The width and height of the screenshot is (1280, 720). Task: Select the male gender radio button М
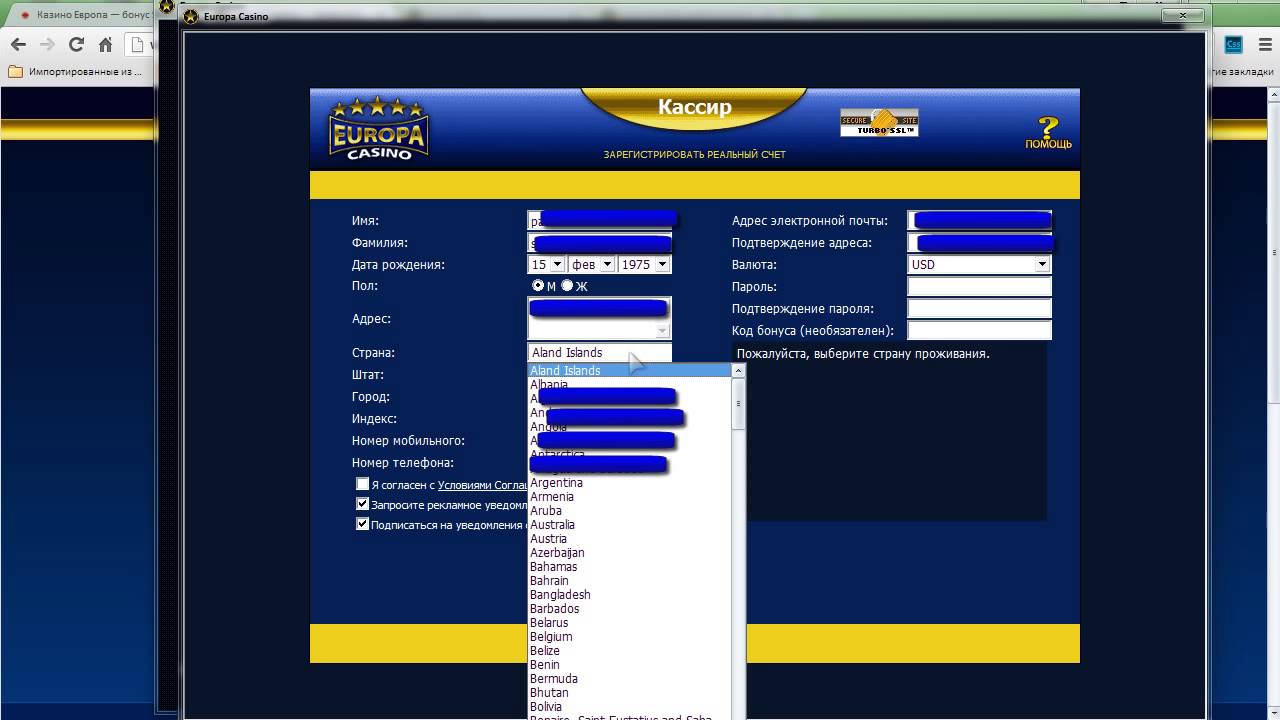click(x=538, y=286)
